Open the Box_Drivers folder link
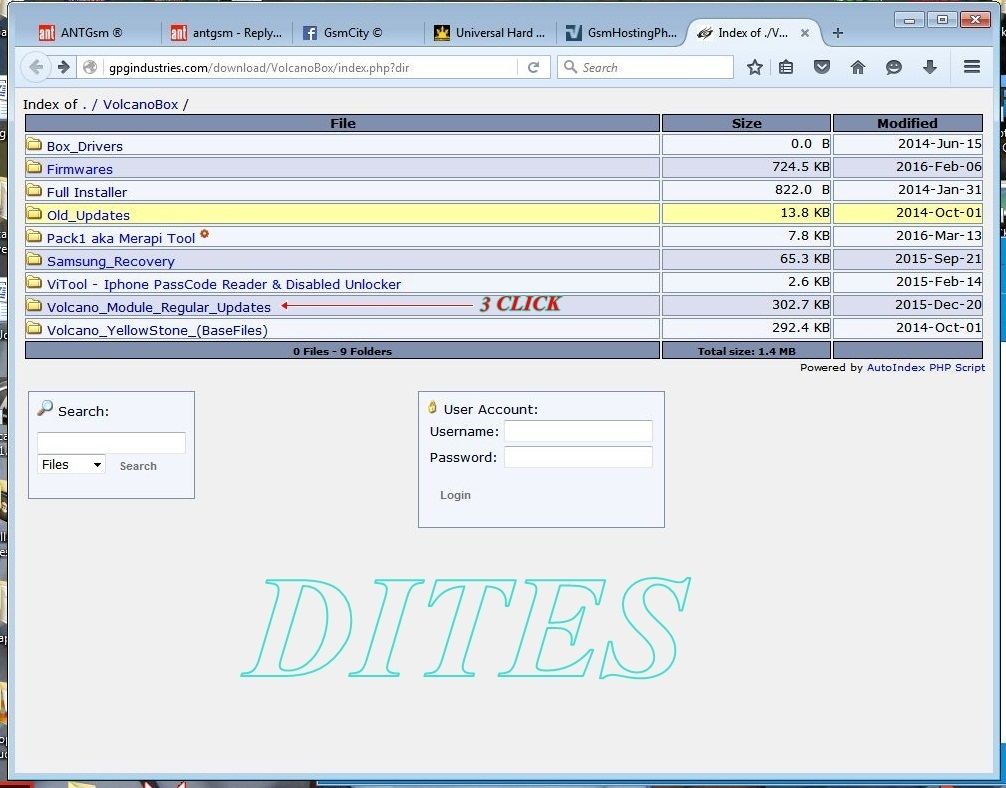Screen dimensions: 1006x788 [85, 146]
